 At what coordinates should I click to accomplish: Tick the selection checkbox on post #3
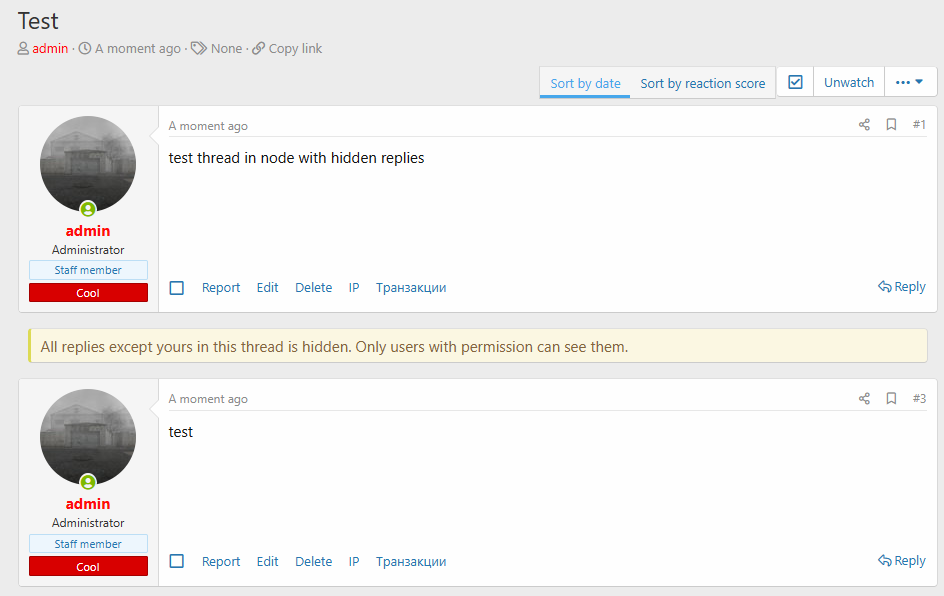tap(176, 561)
